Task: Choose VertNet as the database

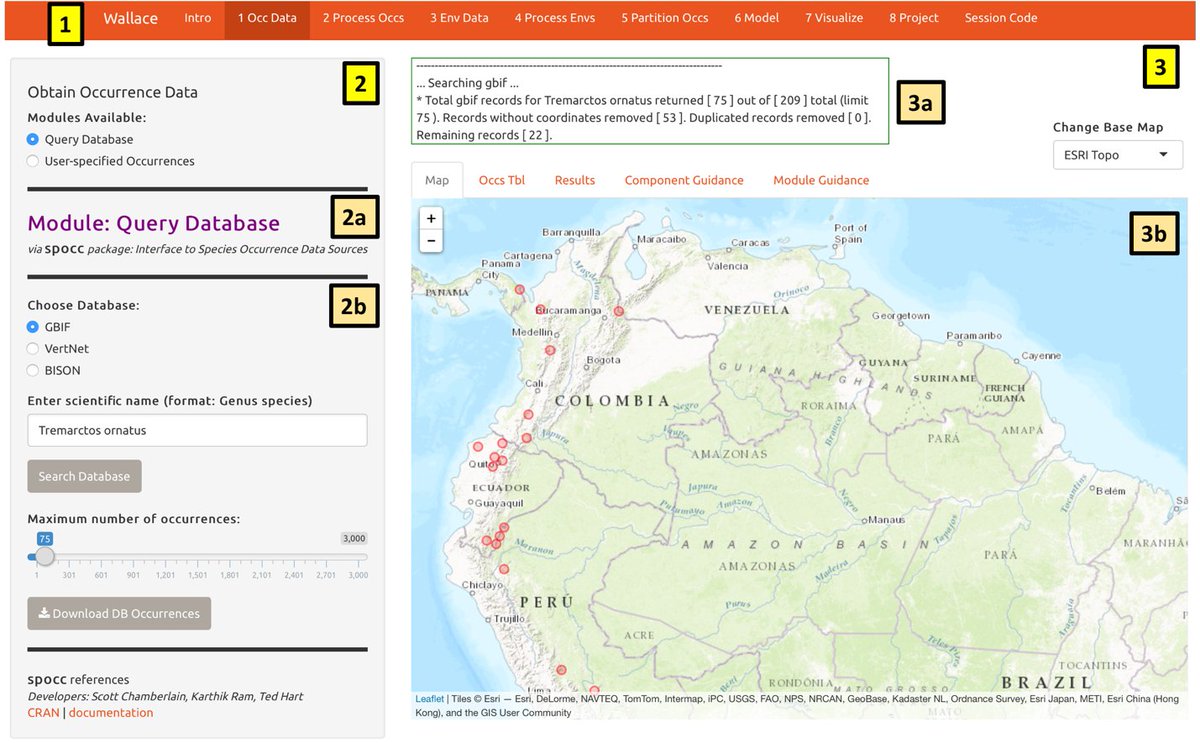Action: tap(31, 348)
